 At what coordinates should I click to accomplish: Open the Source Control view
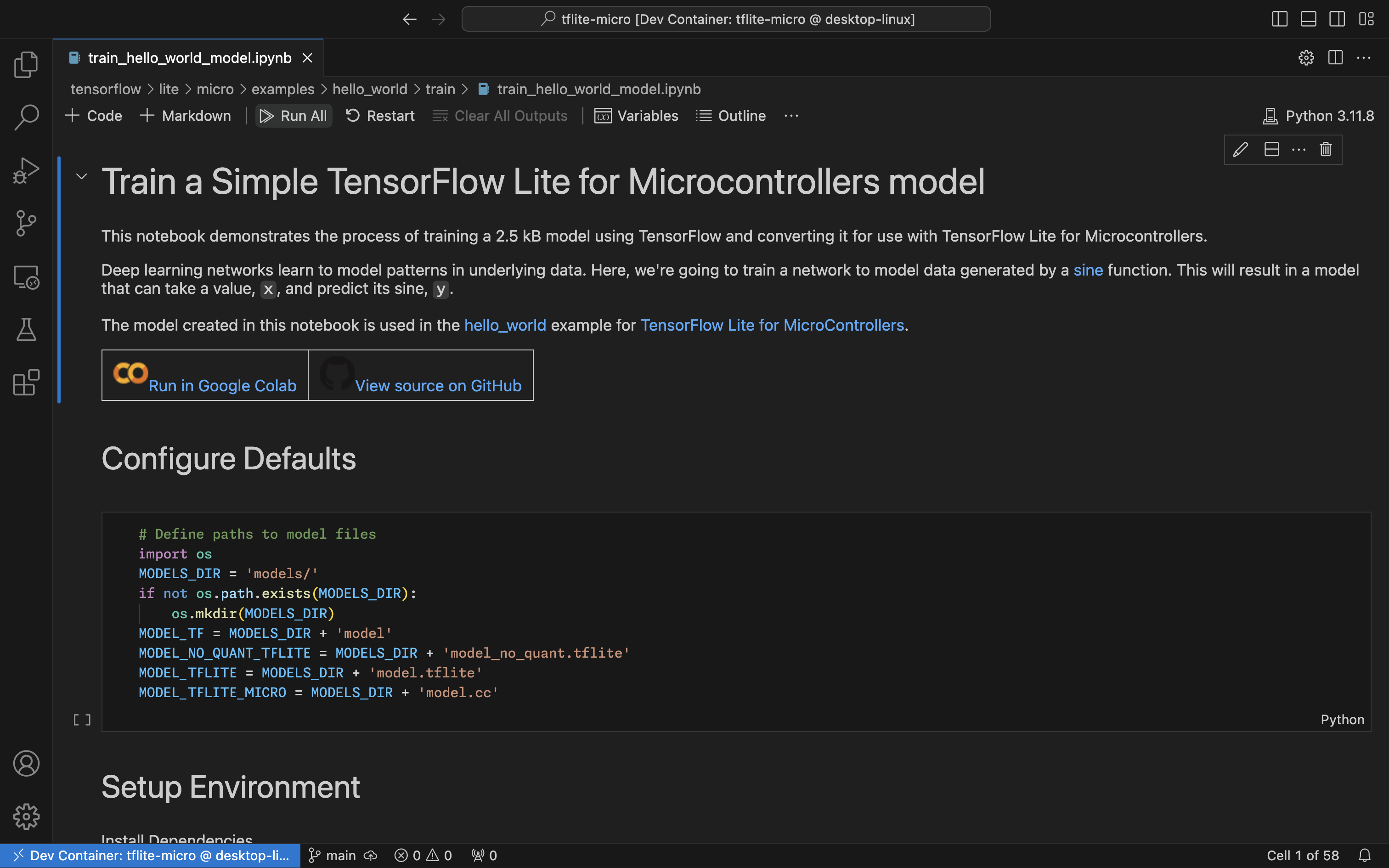click(x=26, y=223)
